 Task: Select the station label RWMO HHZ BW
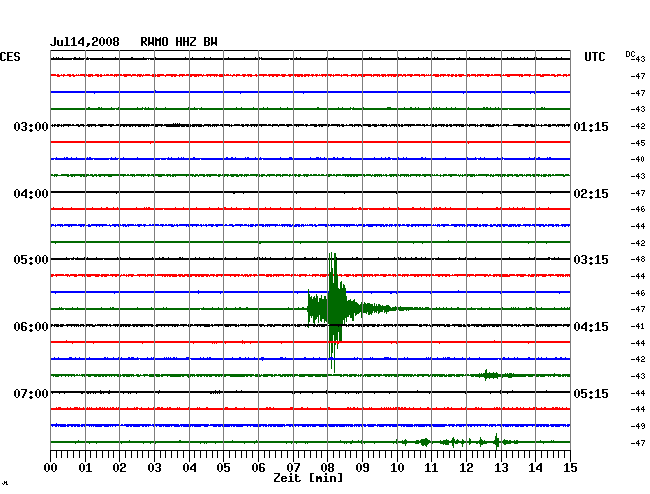tap(179, 42)
